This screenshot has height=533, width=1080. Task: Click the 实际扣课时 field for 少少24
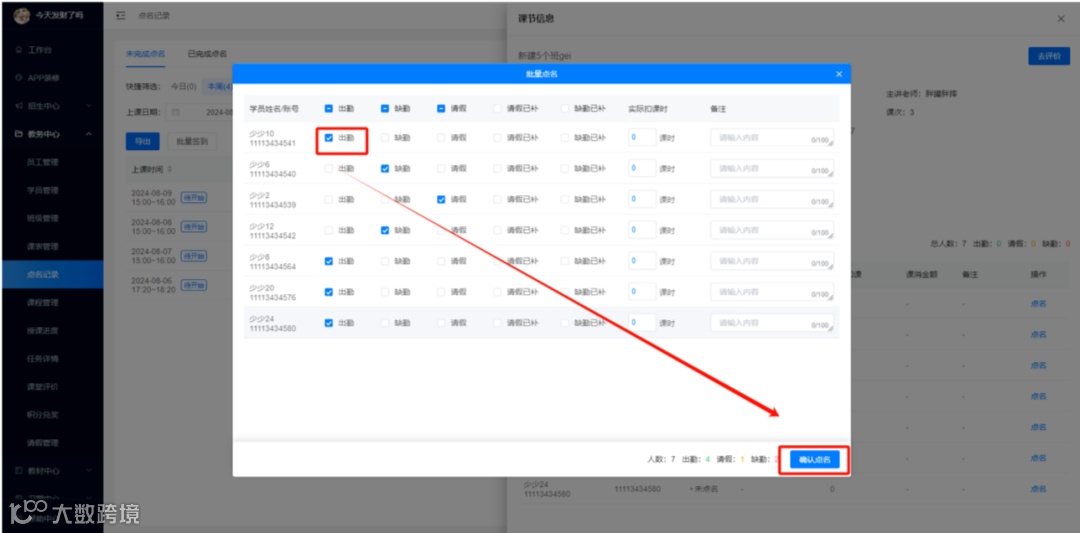point(642,322)
